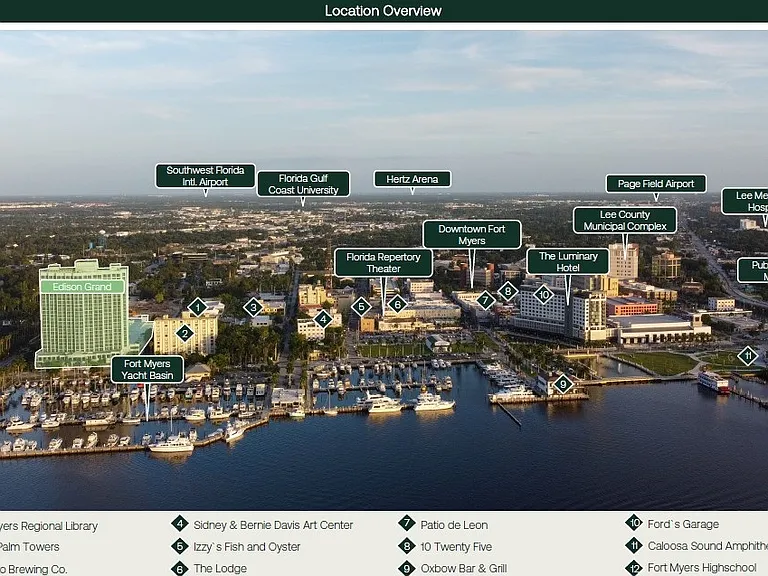Click map marker 2 on the cream building
Screen dimensions: 768x576
[x=185, y=334]
